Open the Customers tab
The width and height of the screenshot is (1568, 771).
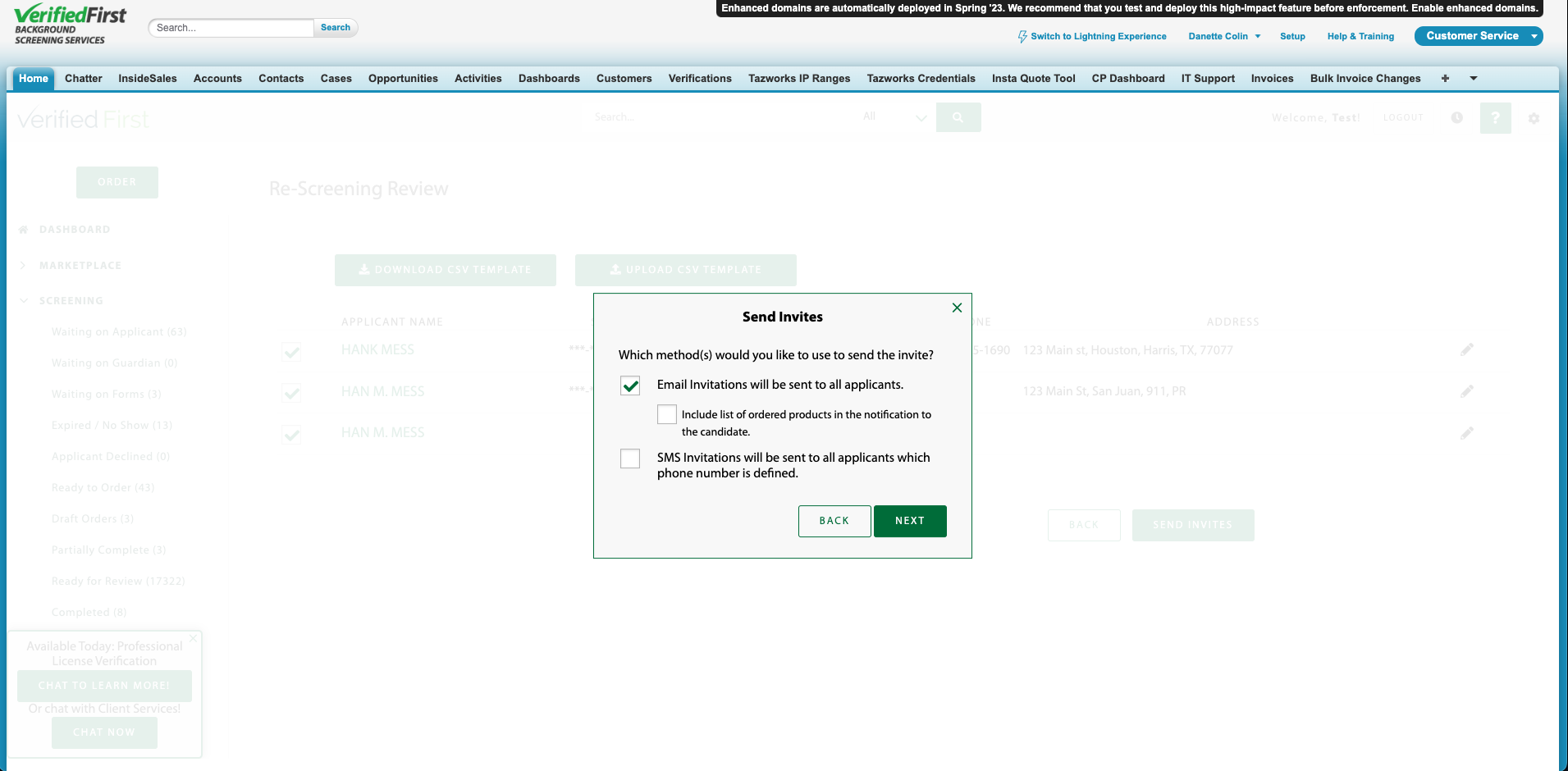click(x=624, y=79)
